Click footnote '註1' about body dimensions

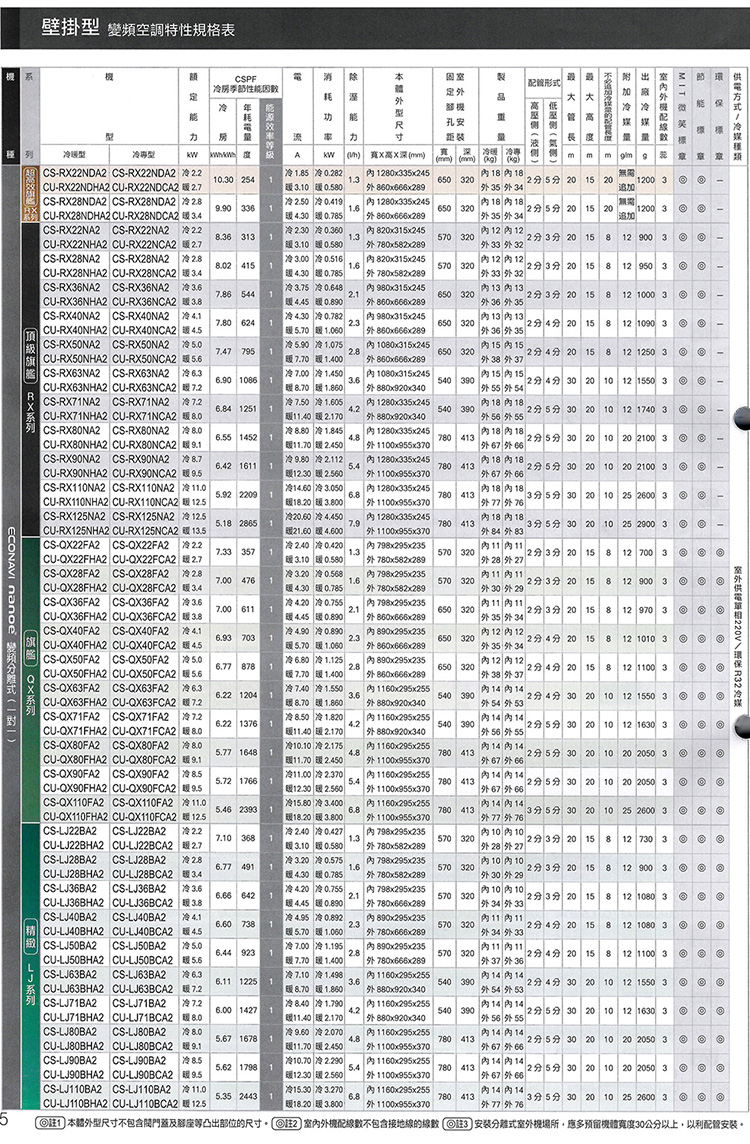point(150,1124)
